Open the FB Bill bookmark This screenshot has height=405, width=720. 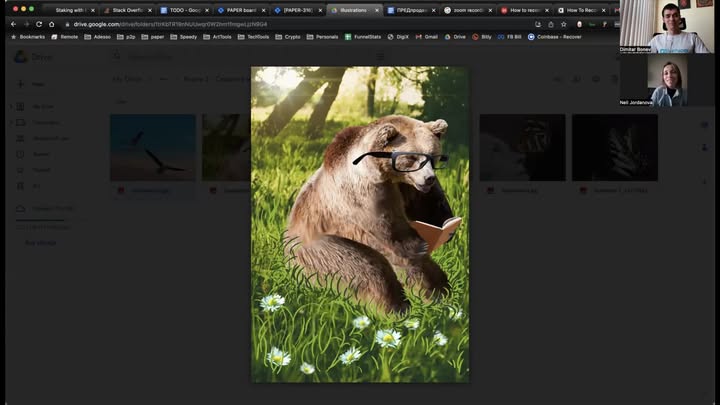pos(510,37)
